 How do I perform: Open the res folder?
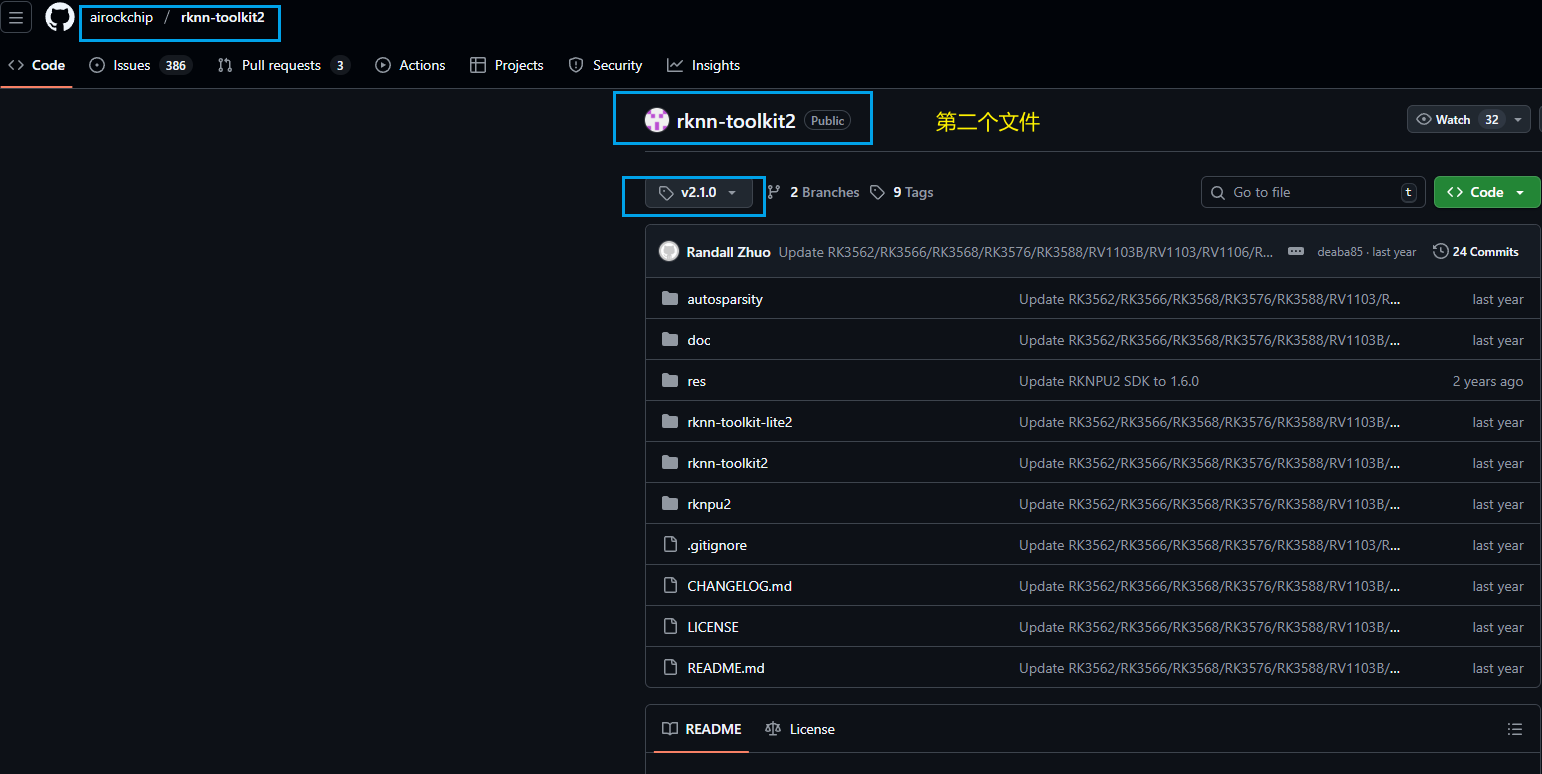coord(696,381)
